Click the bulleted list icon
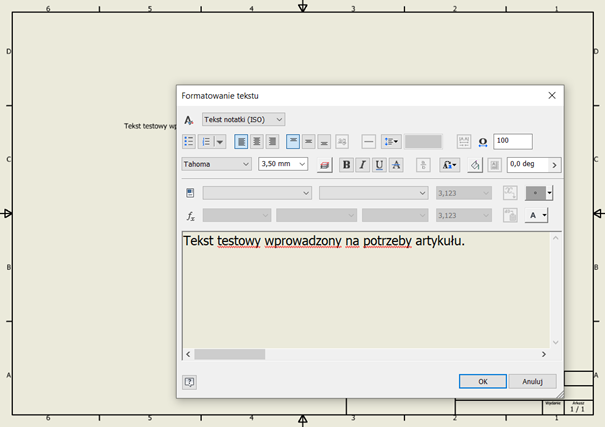 click(189, 142)
